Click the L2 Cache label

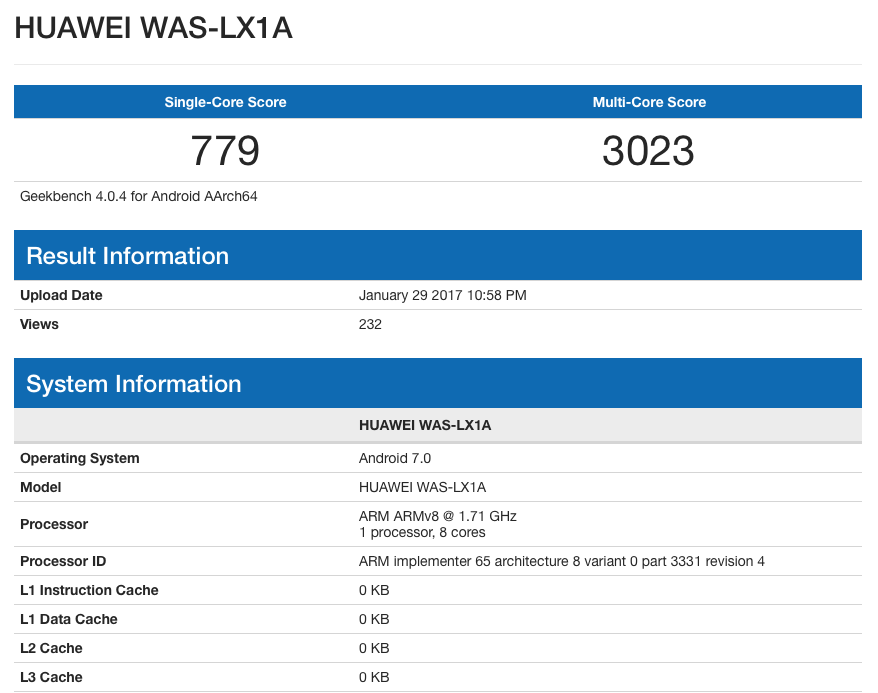51,648
